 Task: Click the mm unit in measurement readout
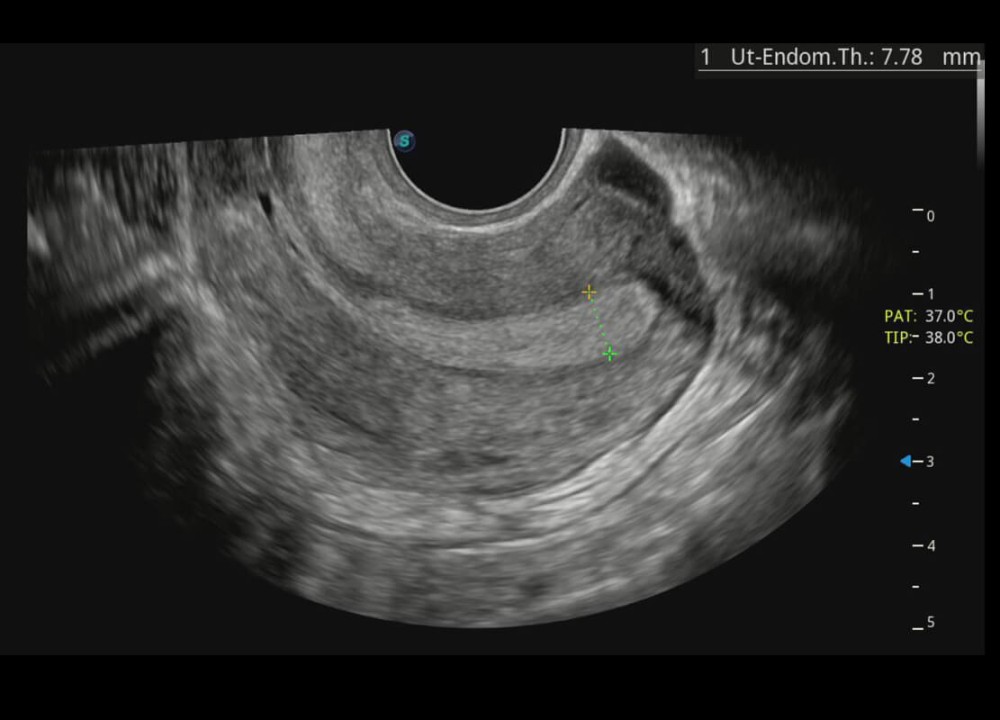click(961, 57)
